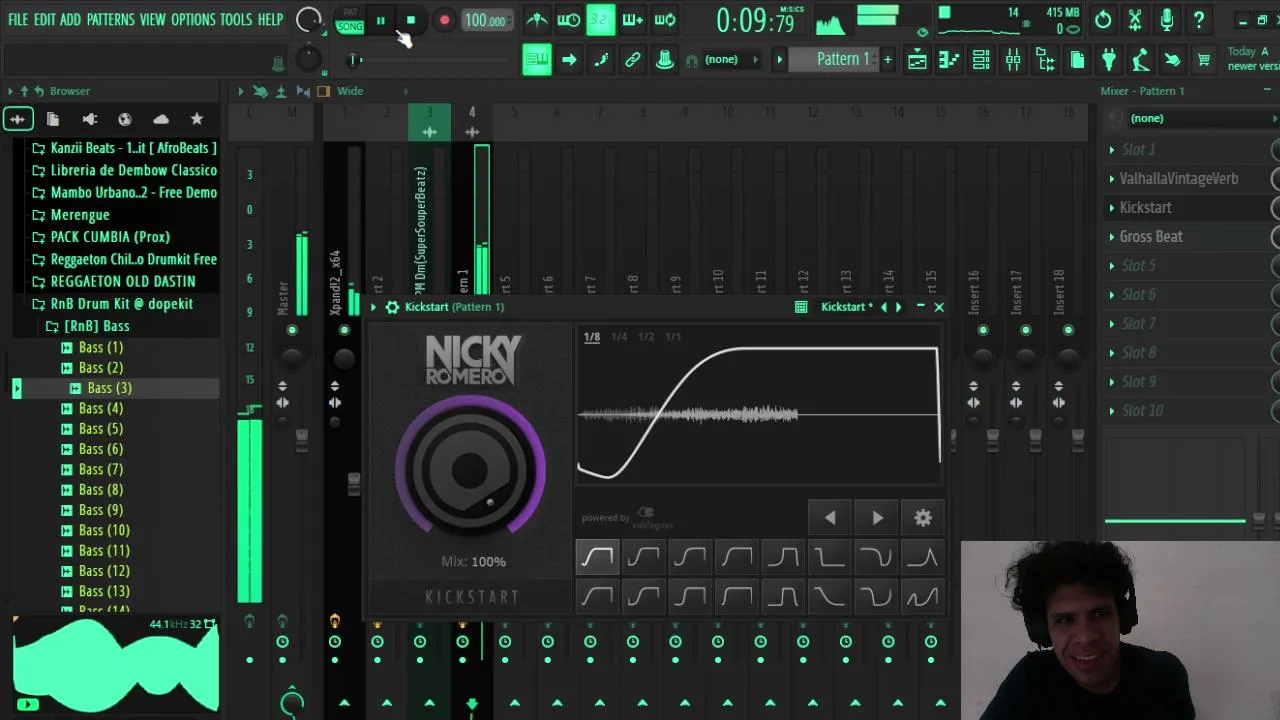Screen dimensions: 1280x720
Task: Toggle the link chain icon in toolbar
Action: click(x=633, y=60)
